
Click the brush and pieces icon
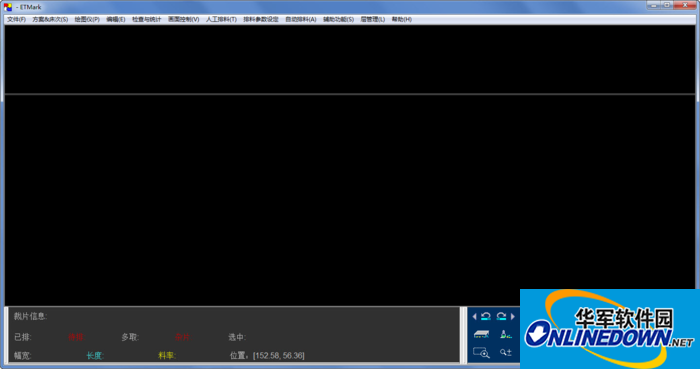pyautogui.click(x=506, y=334)
